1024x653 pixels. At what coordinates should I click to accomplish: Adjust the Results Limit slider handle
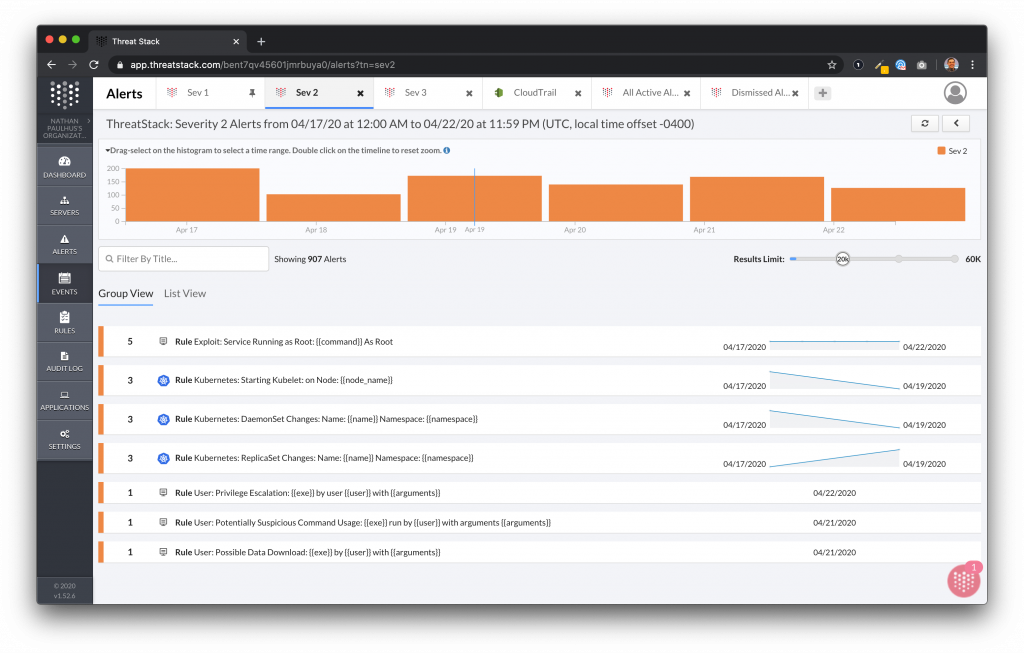[843, 259]
